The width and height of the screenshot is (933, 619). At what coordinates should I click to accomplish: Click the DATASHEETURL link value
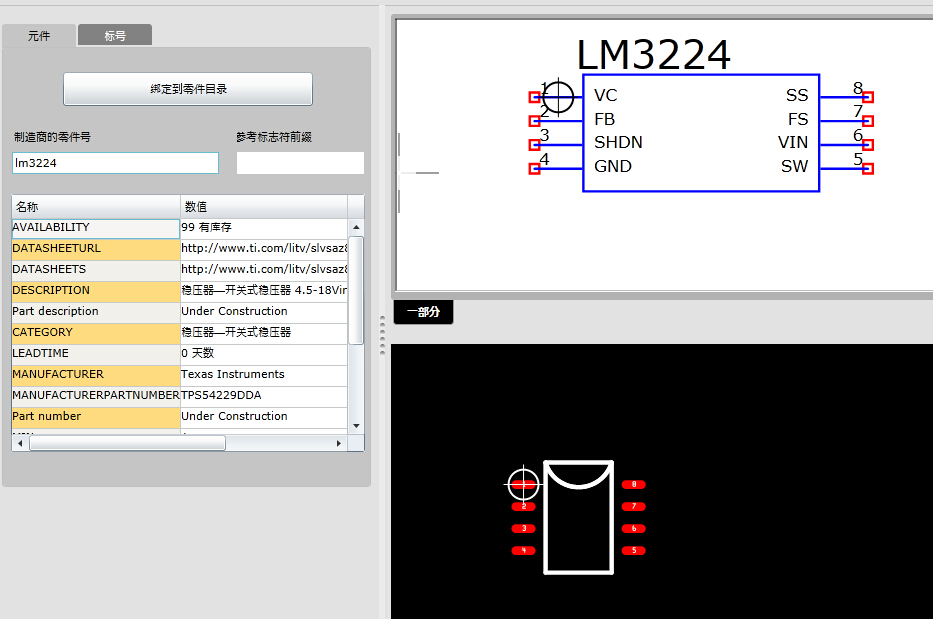pyautogui.click(x=264, y=249)
